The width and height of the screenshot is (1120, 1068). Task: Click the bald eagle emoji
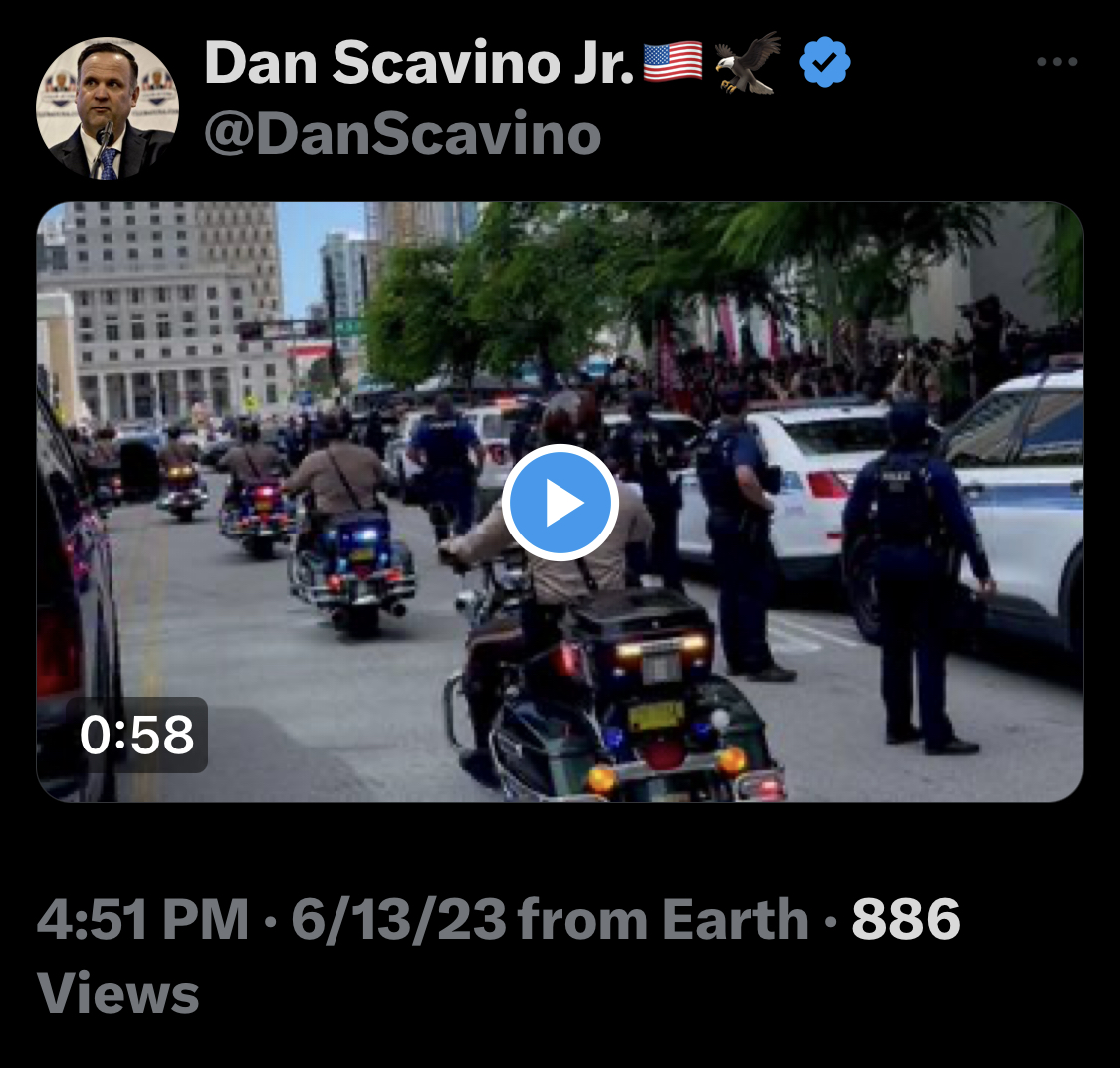[747, 63]
